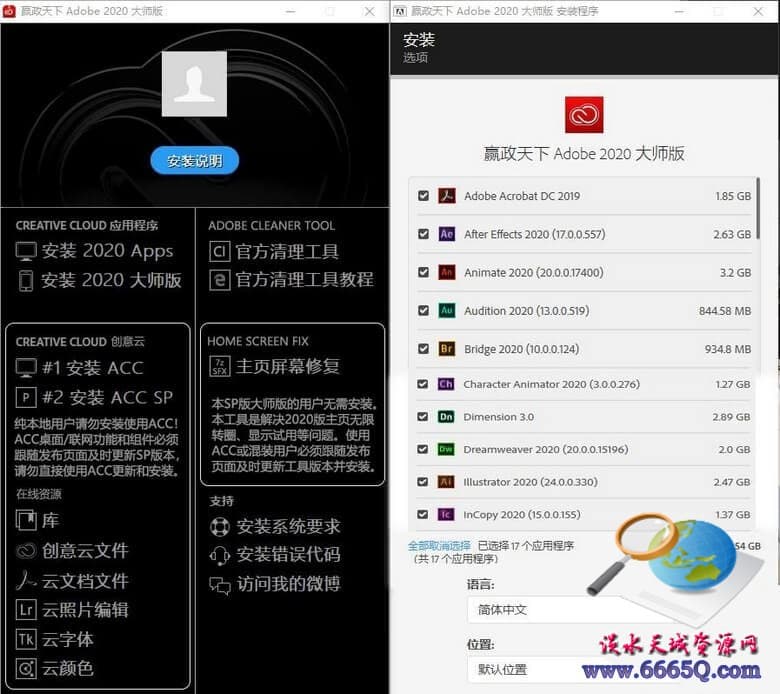Click 已选择 17 个应用程序 text
This screenshot has width=780, height=694.
(526, 546)
